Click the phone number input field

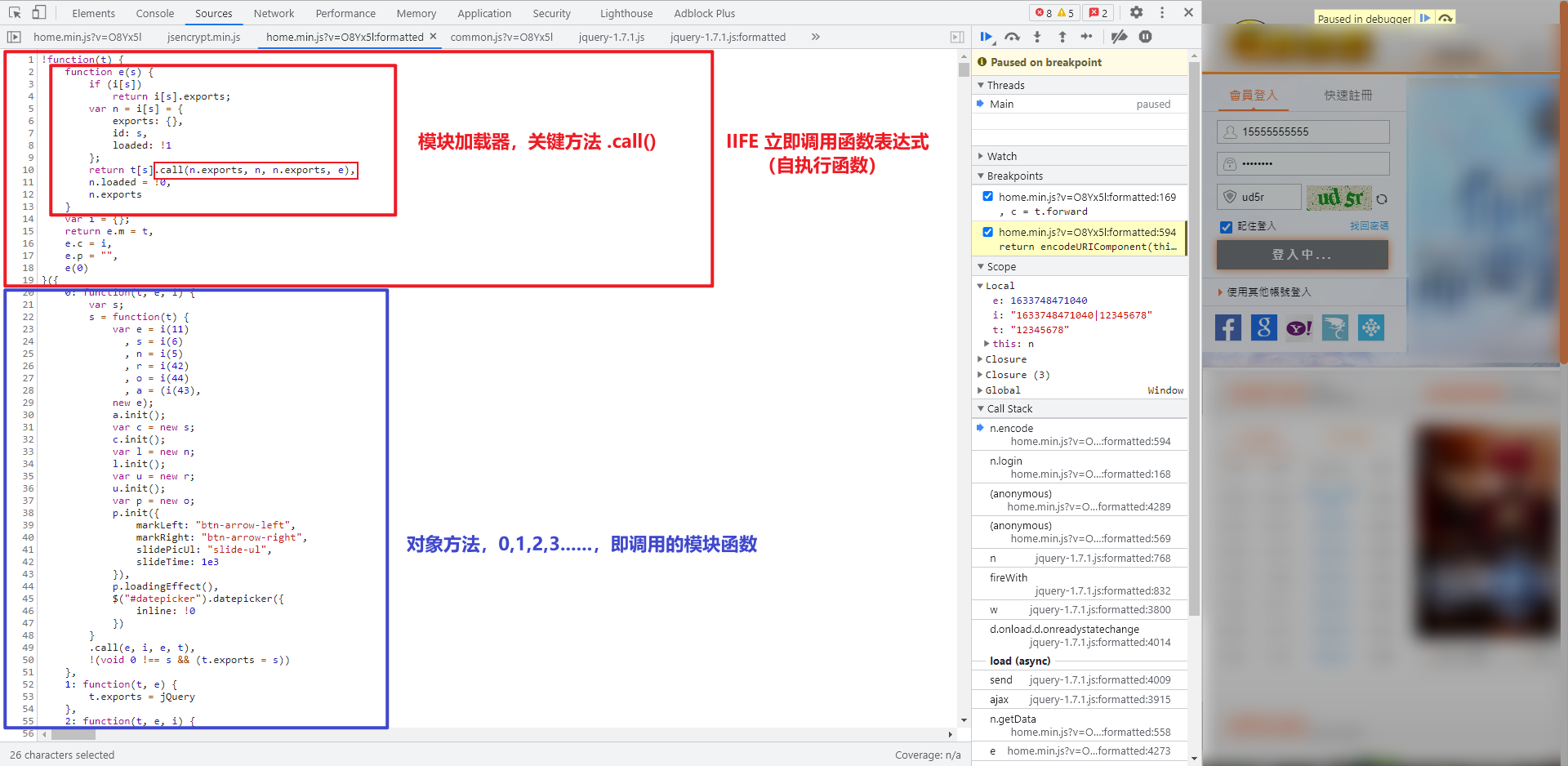coord(1312,131)
